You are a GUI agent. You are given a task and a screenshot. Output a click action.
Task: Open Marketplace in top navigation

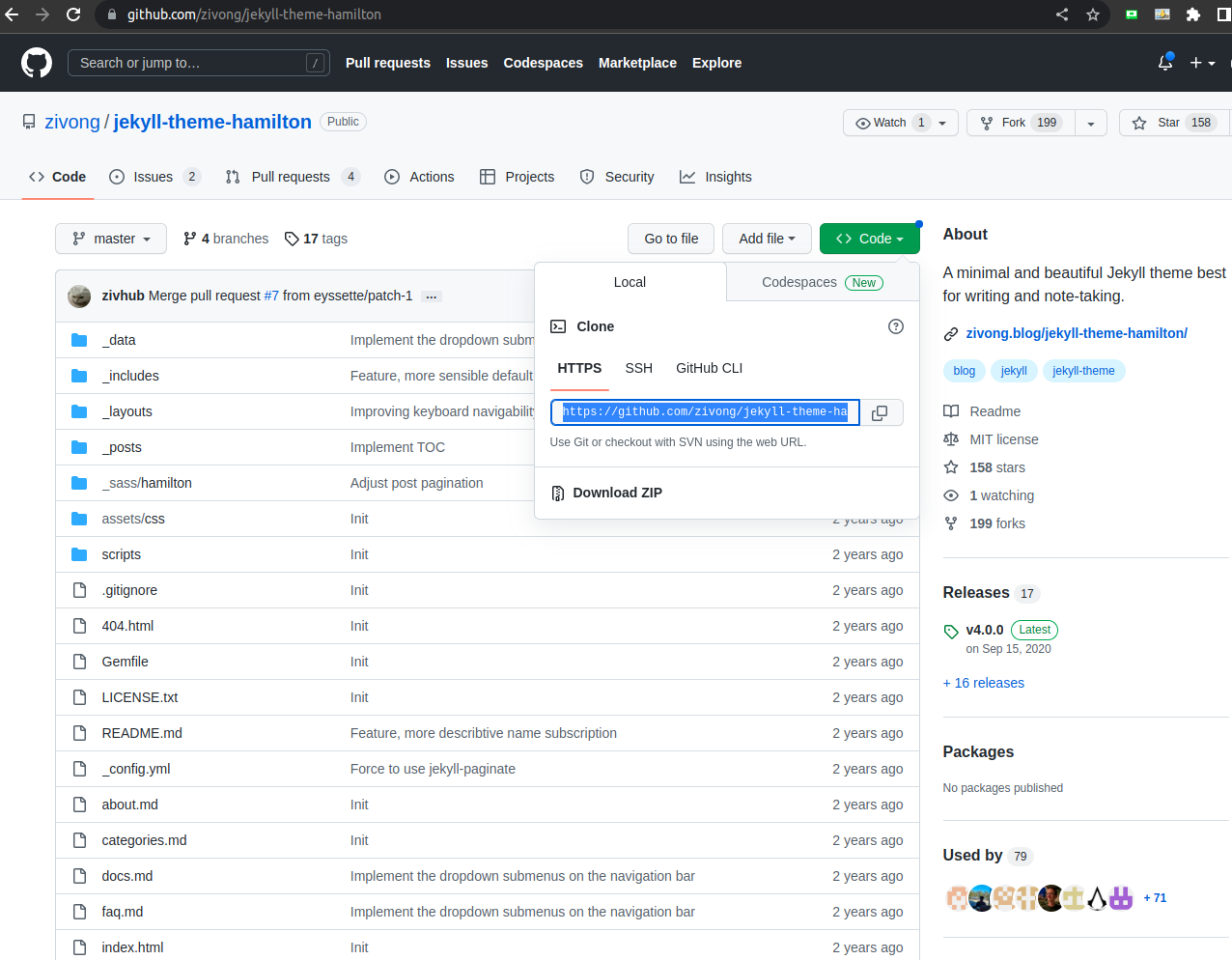click(637, 63)
